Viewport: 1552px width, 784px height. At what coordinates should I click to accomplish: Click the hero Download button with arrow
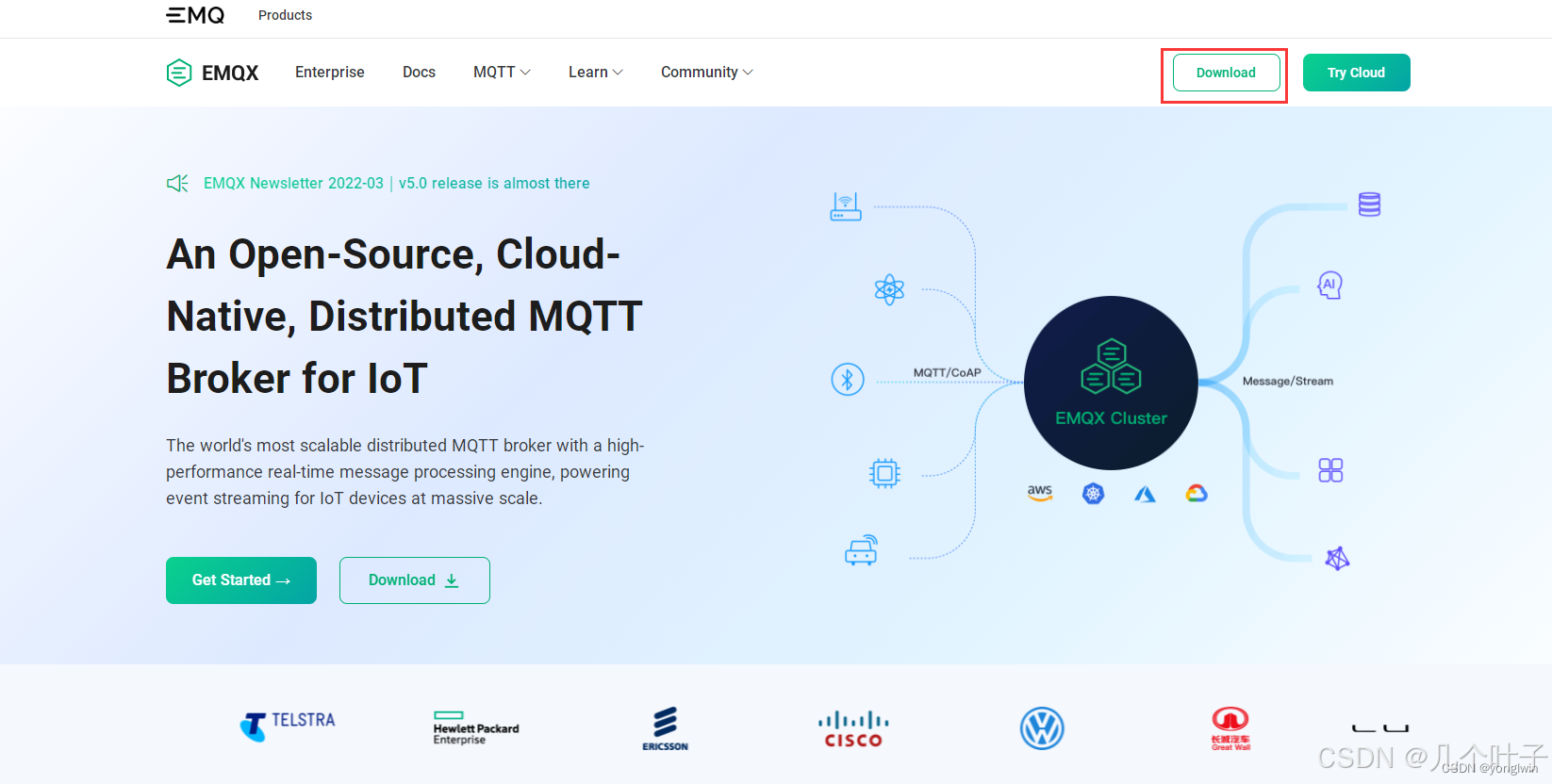pos(415,580)
